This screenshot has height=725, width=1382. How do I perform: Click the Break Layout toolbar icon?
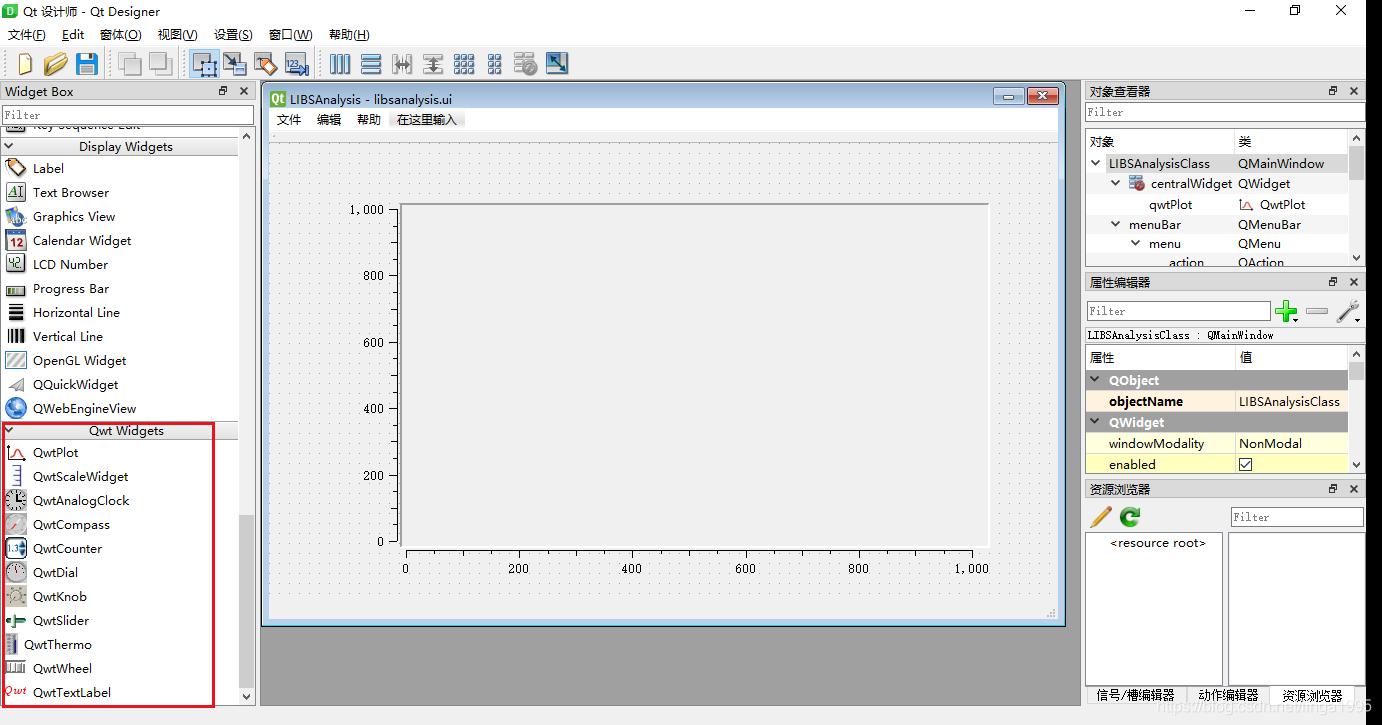coord(526,64)
